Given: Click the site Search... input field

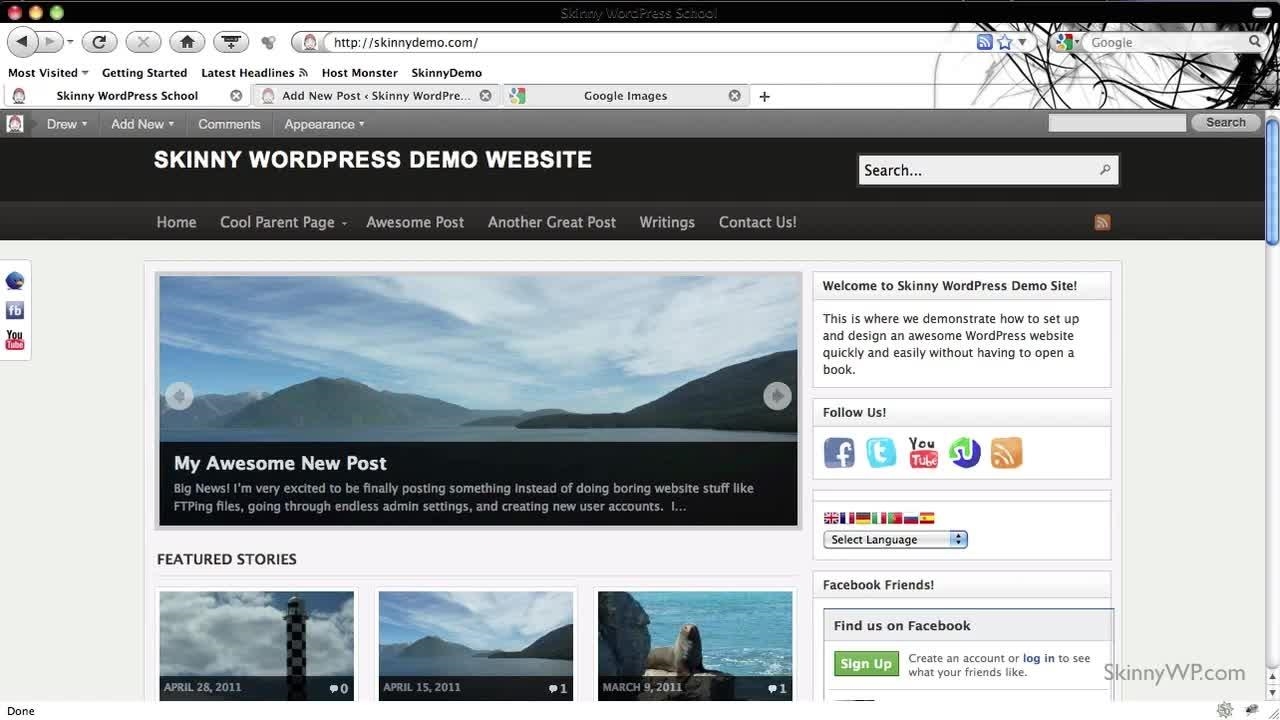Looking at the screenshot, I should tap(977, 170).
